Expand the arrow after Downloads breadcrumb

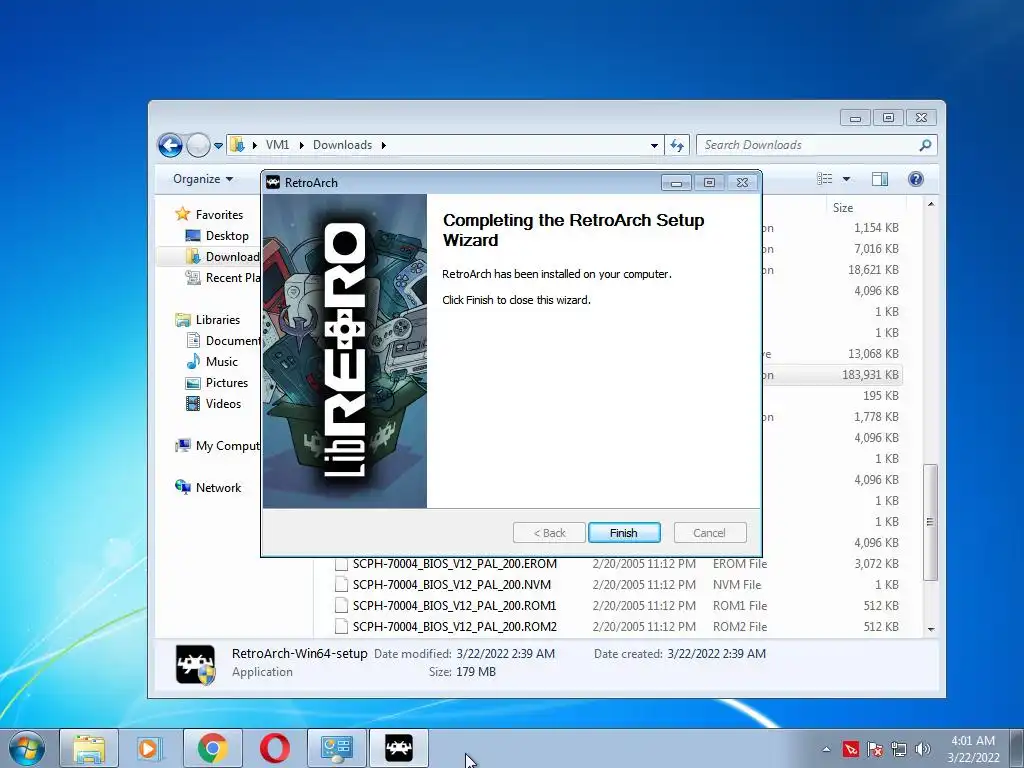point(384,145)
